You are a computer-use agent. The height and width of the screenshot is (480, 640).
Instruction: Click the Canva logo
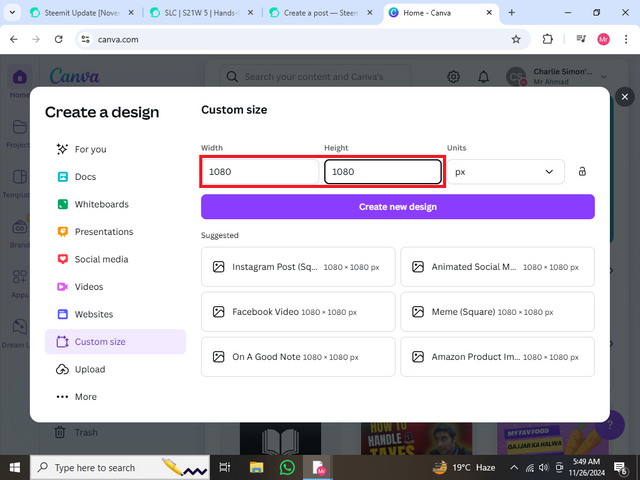coord(75,76)
